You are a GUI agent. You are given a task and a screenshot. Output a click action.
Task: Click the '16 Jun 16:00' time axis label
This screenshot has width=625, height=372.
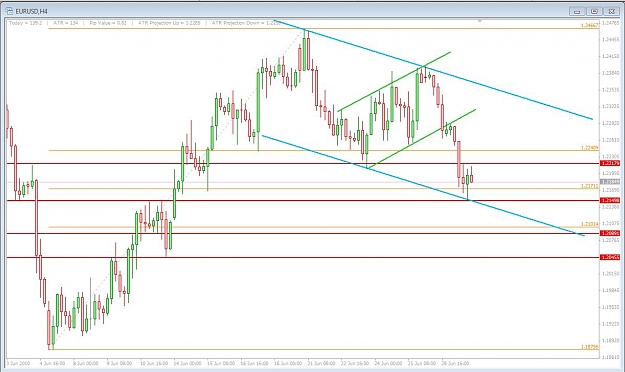tap(254, 364)
